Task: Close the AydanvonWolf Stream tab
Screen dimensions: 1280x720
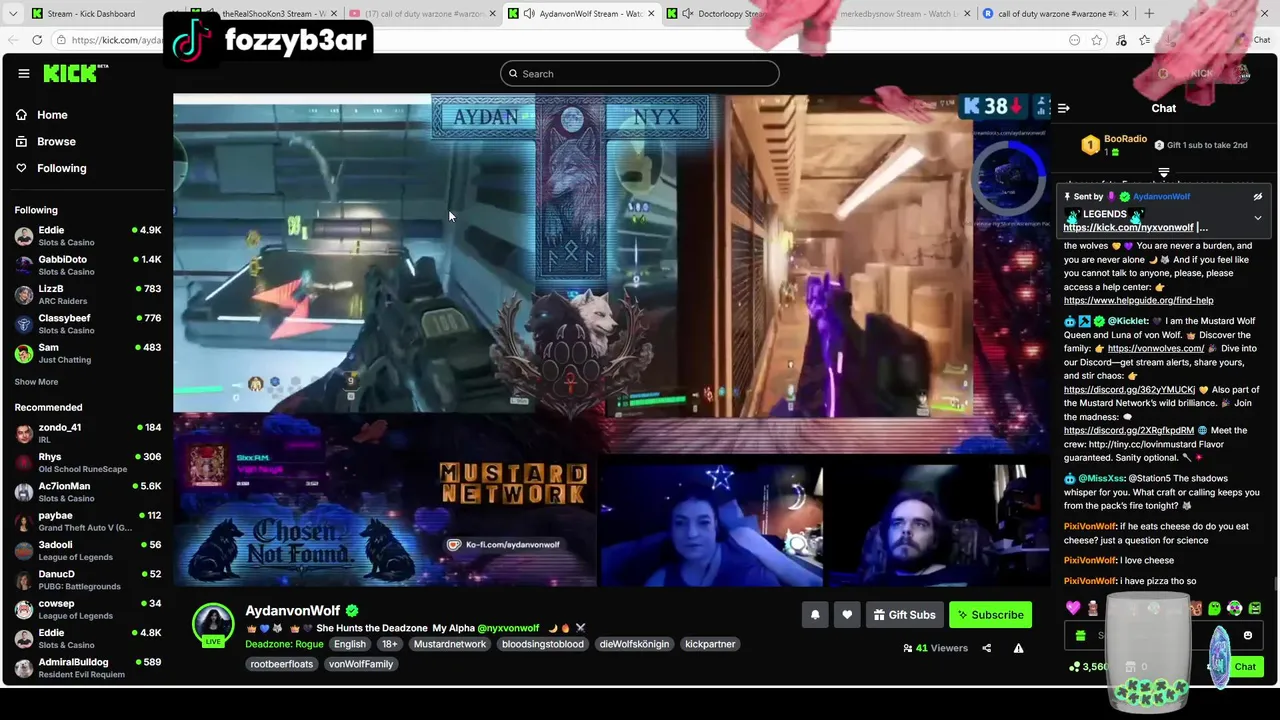Action: tap(651, 13)
